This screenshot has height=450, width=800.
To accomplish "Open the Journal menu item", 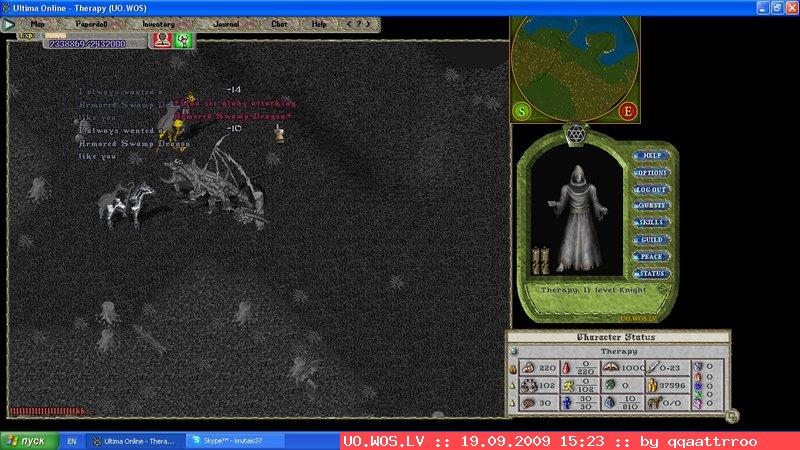I will click(227, 24).
